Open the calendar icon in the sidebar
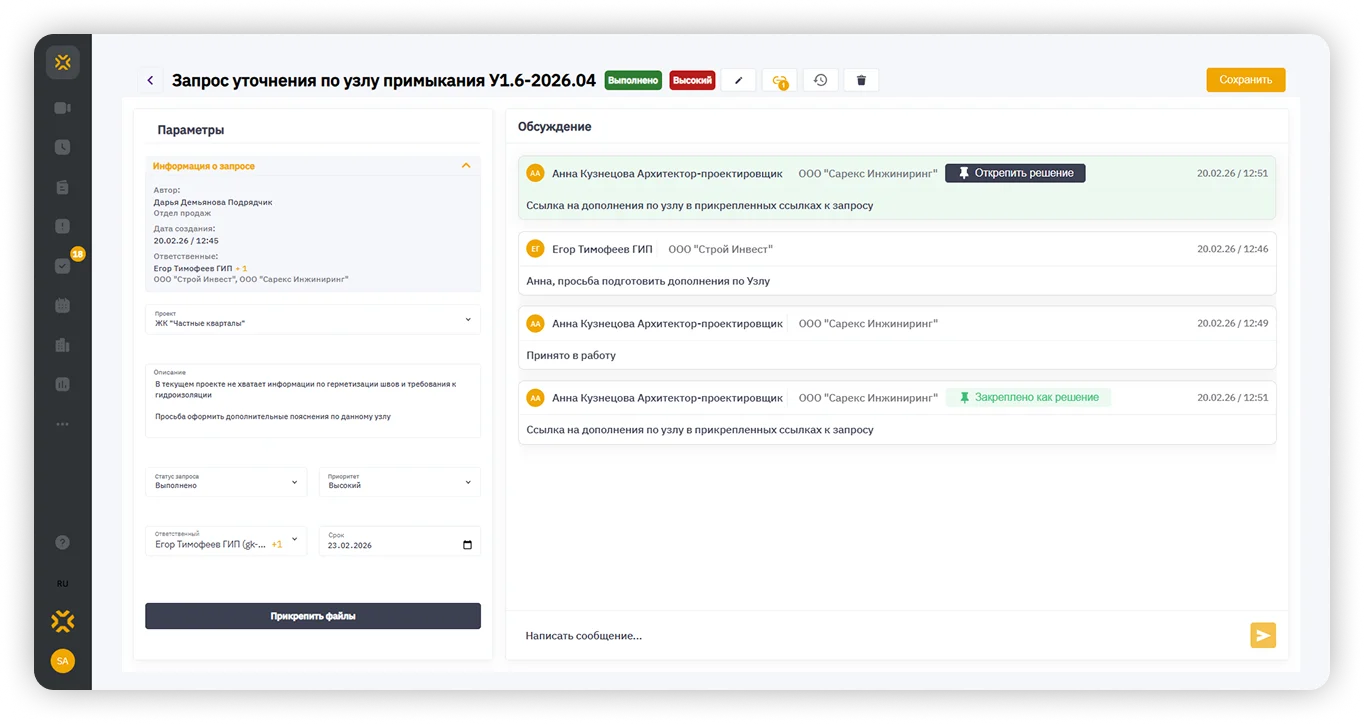The height and width of the screenshot is (724, 1364). [62, 306]
